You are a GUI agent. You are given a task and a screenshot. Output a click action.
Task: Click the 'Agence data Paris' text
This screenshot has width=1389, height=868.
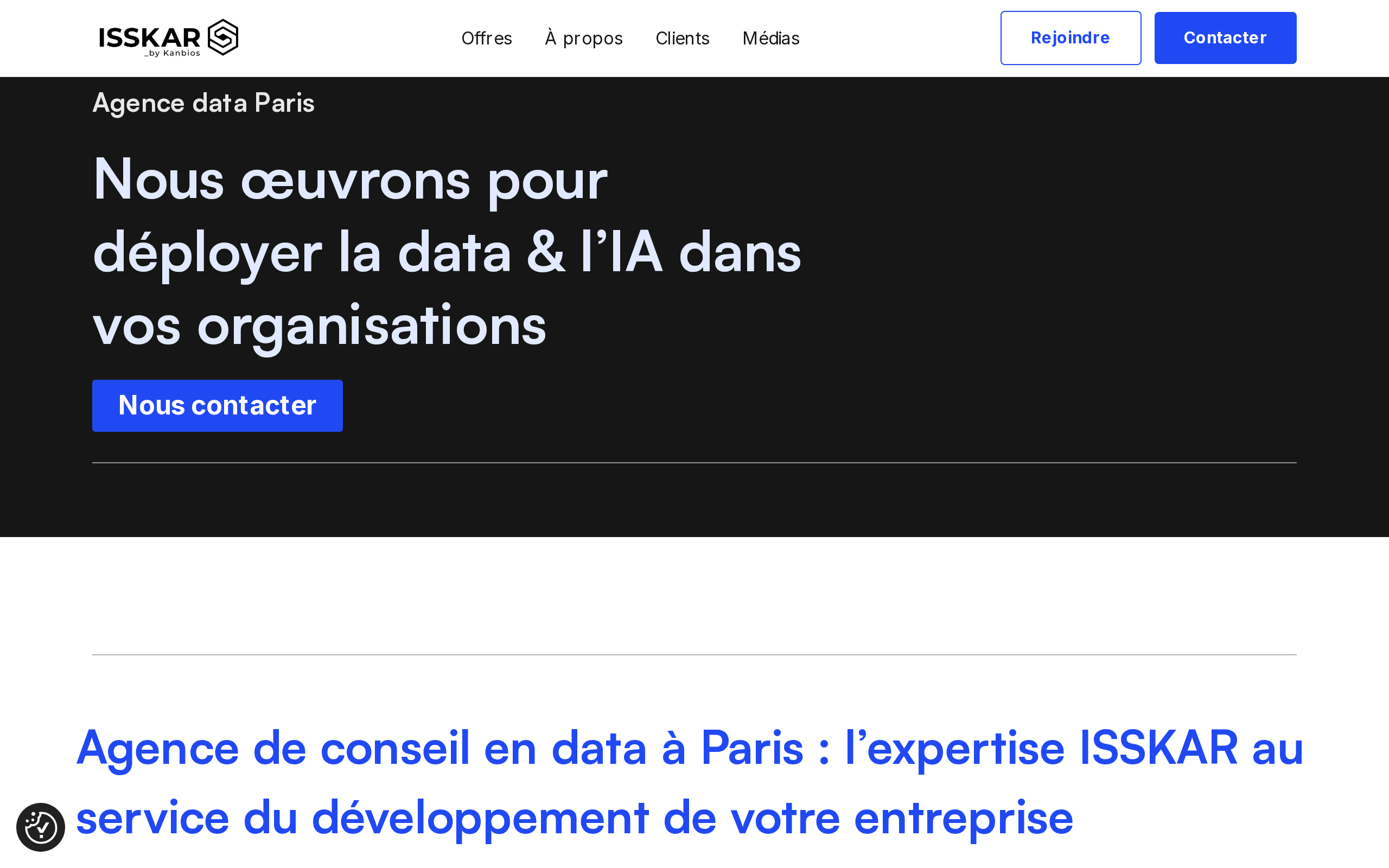(203, 103)
